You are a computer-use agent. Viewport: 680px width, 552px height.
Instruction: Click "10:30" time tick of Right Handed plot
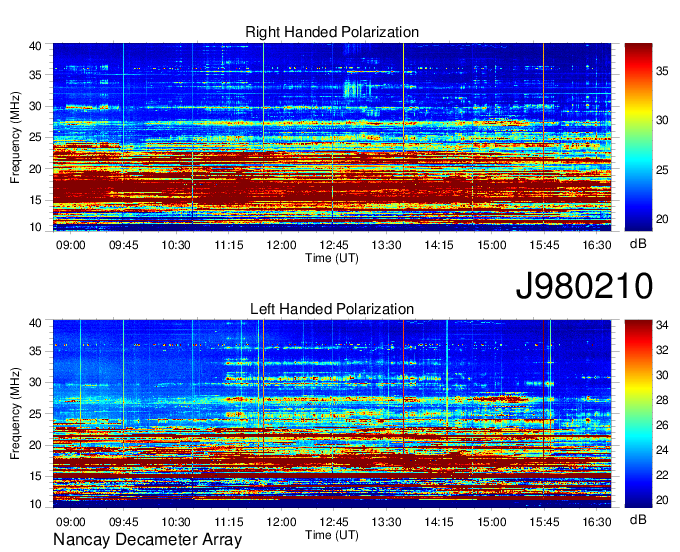pyautogui.click(x=176, y=245)
